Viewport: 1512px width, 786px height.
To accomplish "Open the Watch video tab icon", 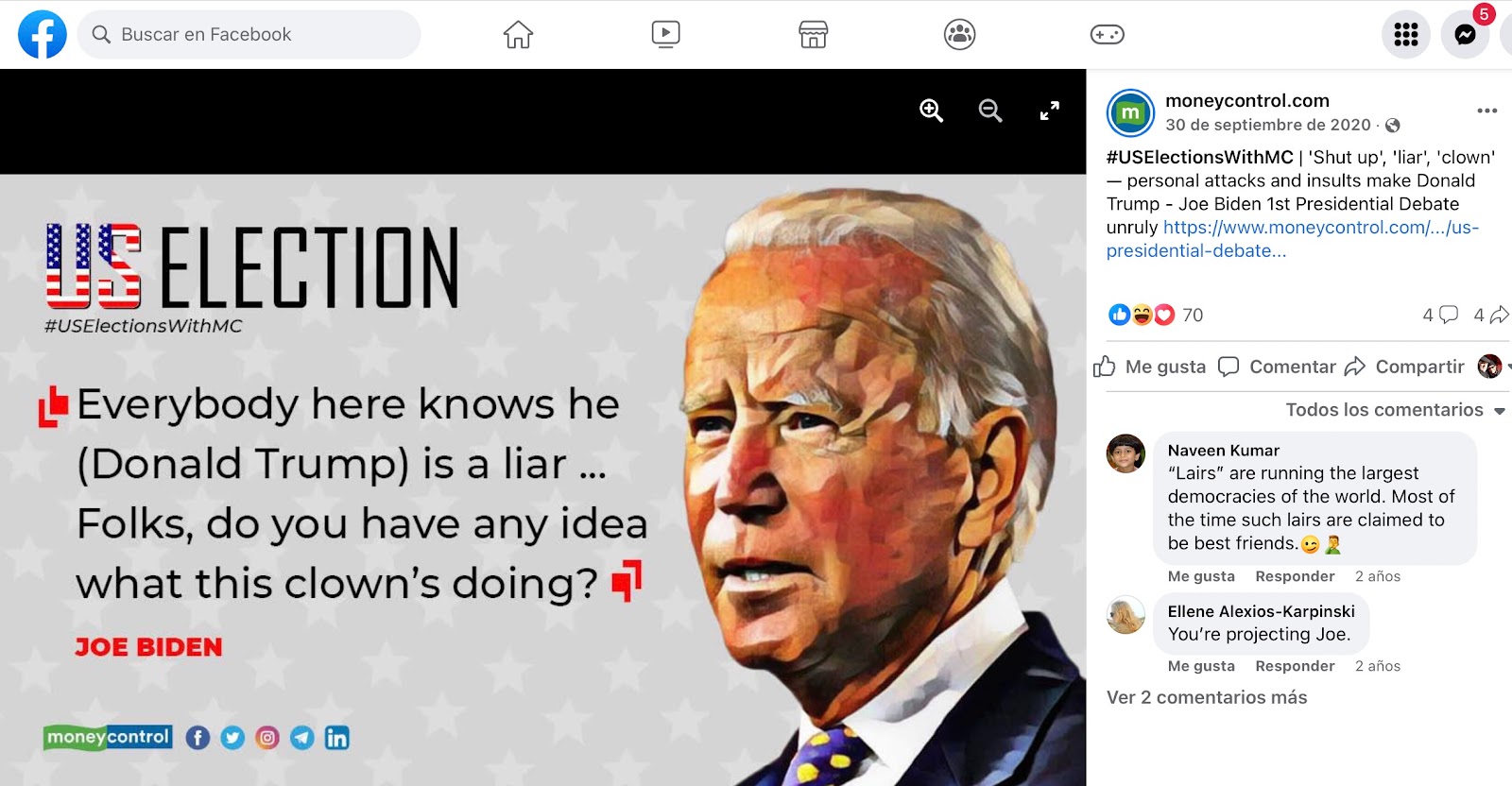I will pyautogui.click(x=665, y=35).
